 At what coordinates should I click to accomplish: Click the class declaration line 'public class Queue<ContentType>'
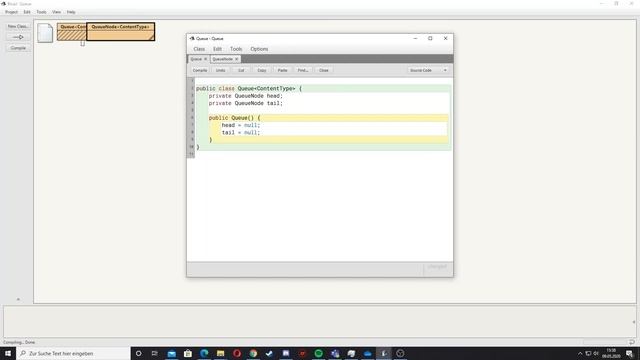pos(249,89)
